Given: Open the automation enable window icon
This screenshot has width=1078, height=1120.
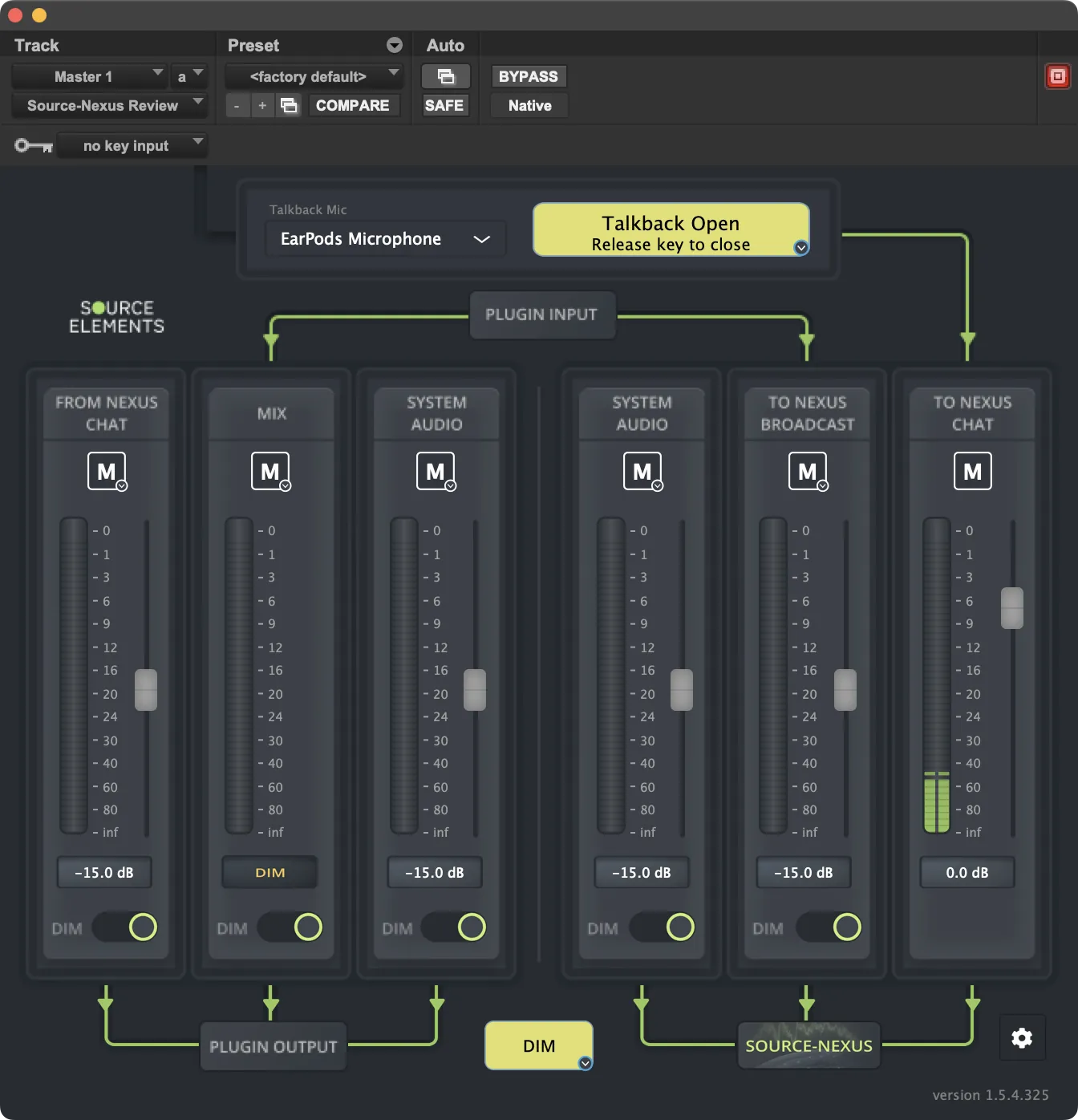Looking at the screenshot, I should tap(446, 76).
